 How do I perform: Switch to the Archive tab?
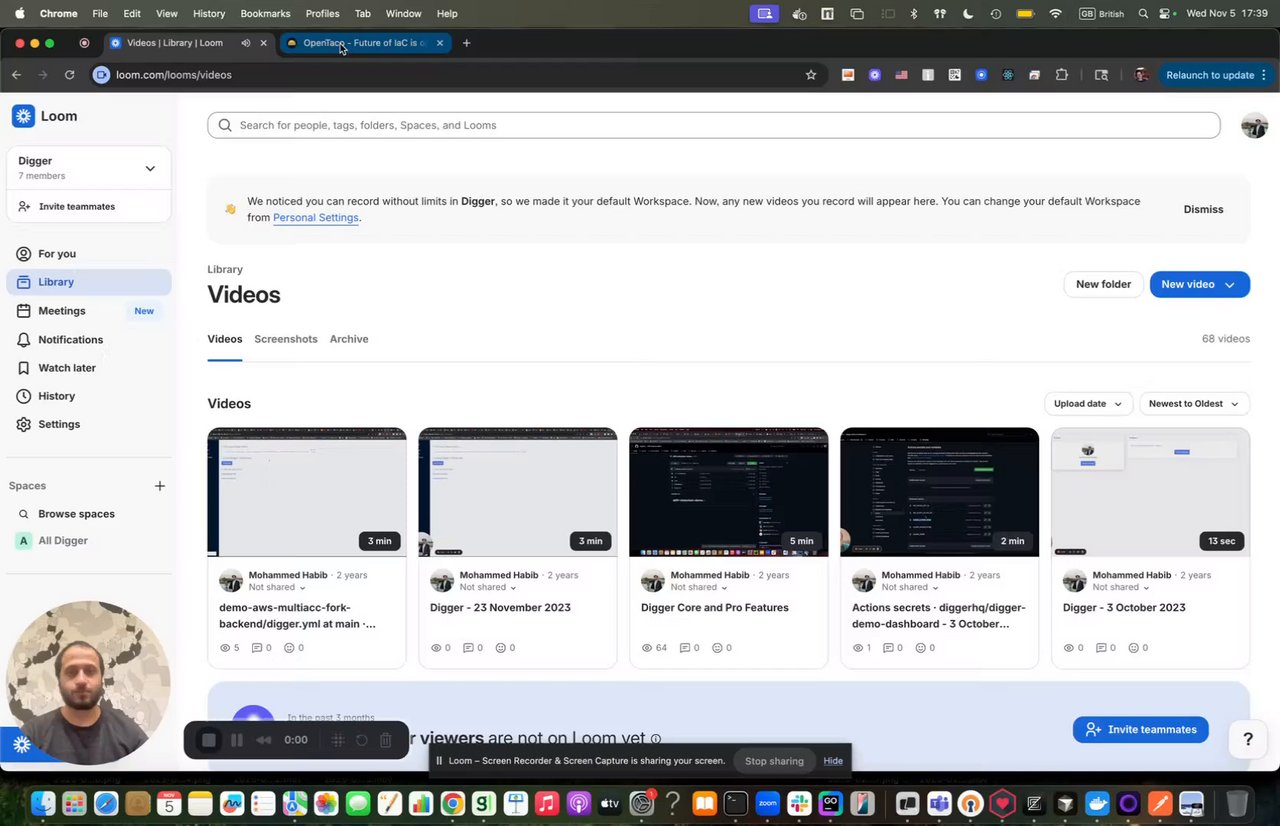[349, 339]
